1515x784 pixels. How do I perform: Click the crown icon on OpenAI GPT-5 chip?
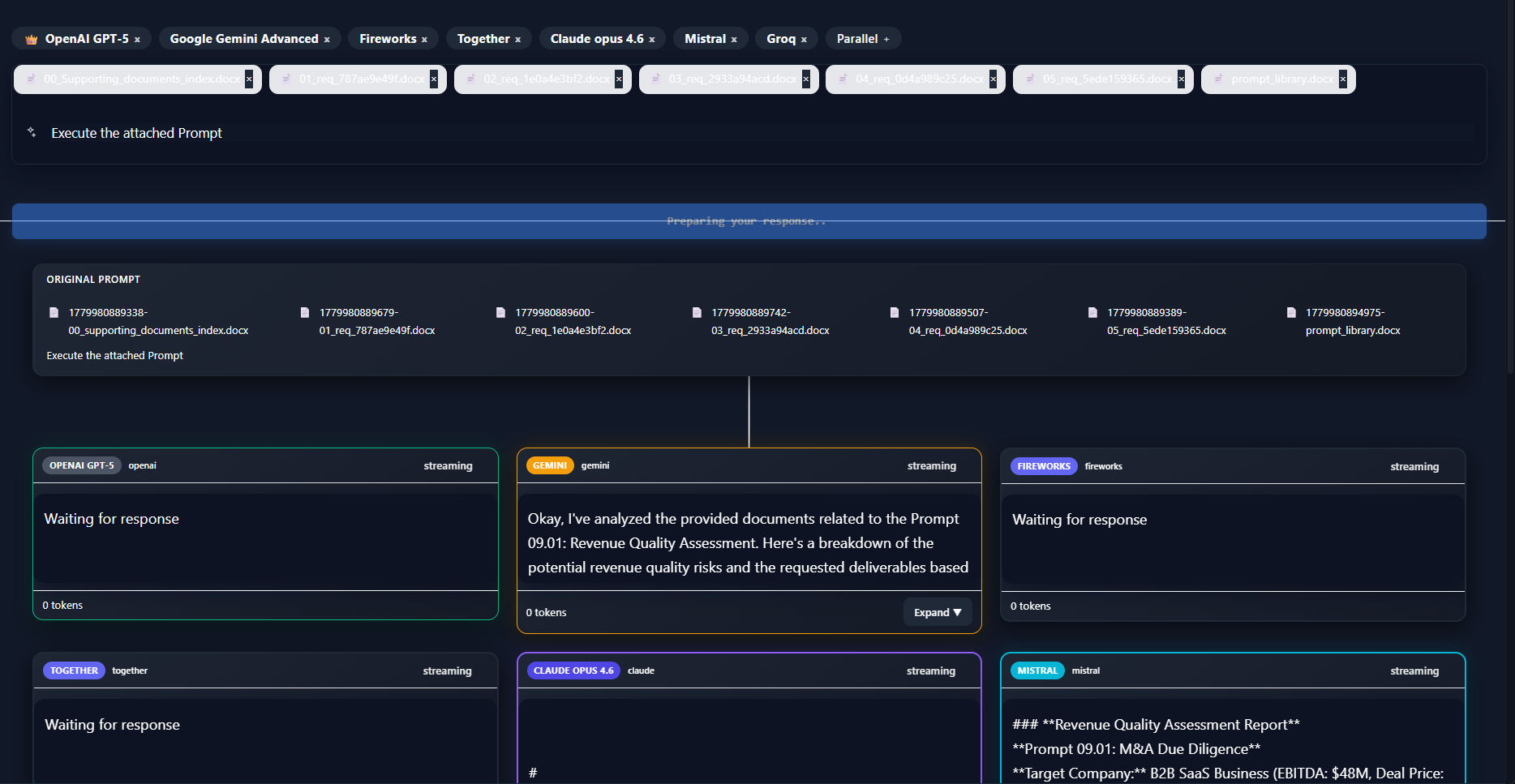32,39
